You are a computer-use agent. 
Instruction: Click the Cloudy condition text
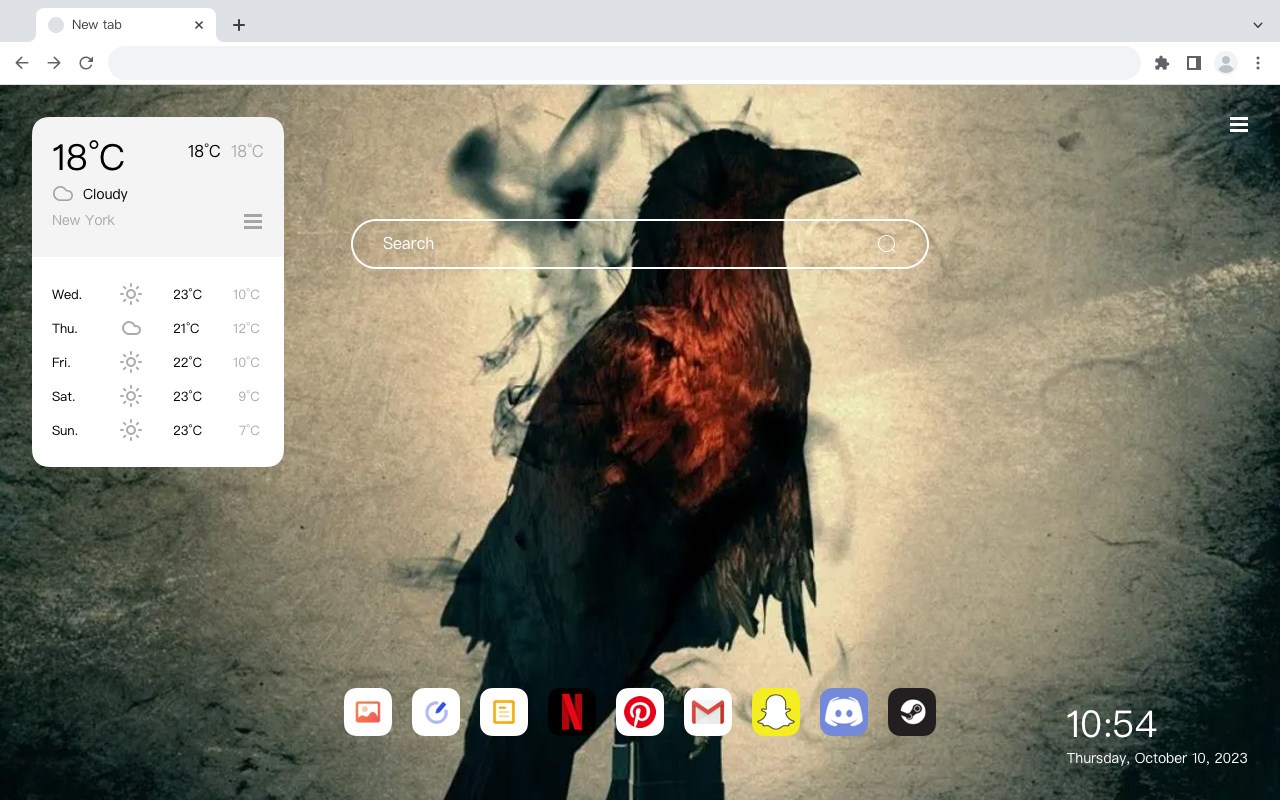point(105,194)
